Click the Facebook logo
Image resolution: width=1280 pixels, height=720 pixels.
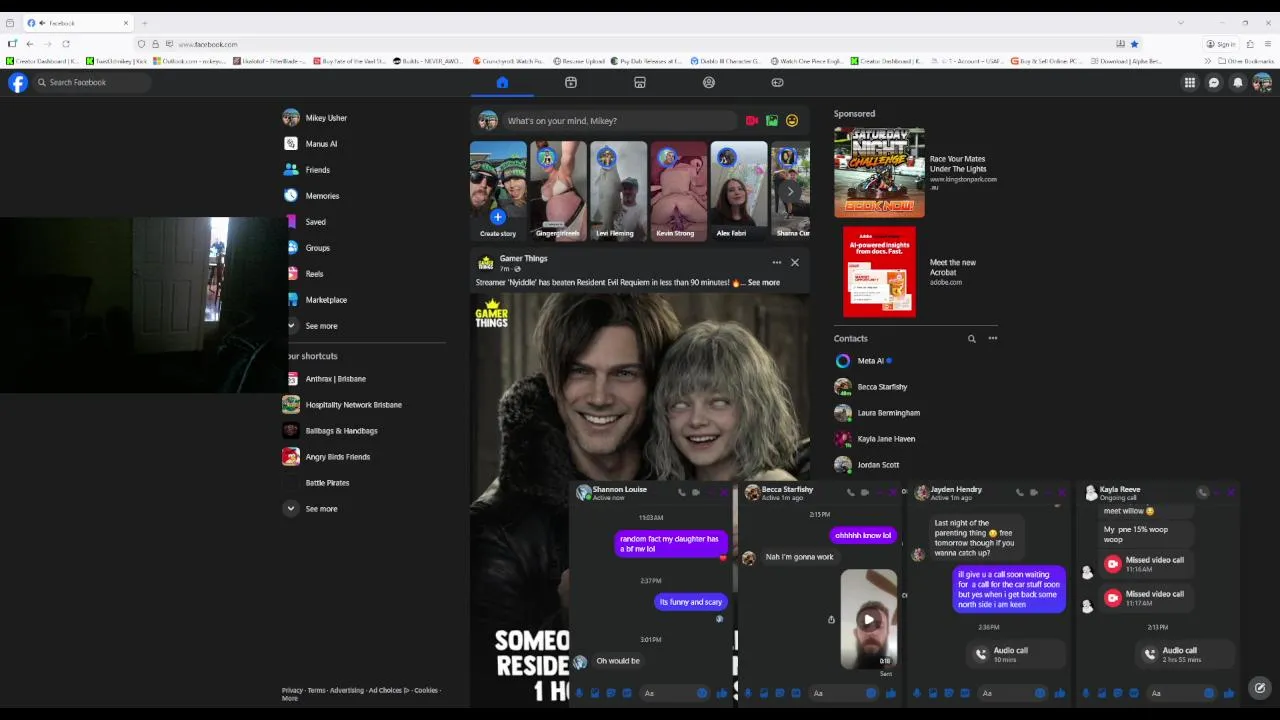[18, 83]
